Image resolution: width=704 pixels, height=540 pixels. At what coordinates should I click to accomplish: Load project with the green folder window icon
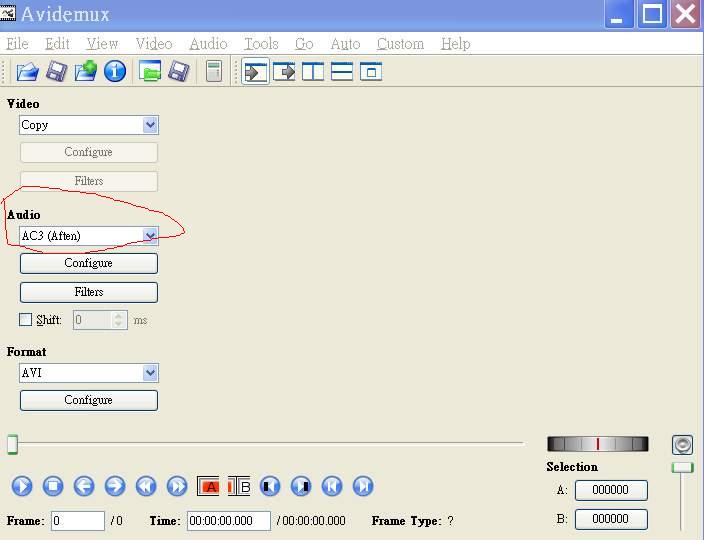pyautogui.click(x=150, y=71)
